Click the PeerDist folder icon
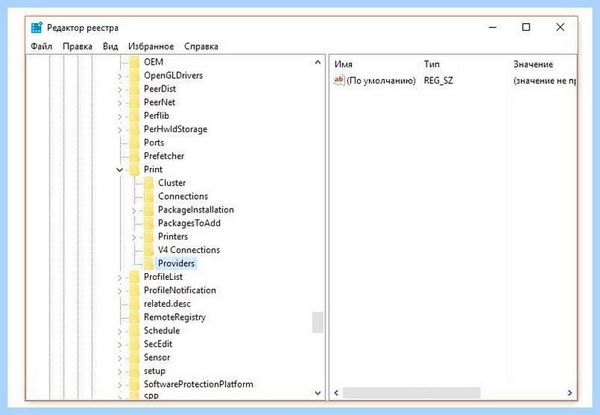Screen dimensions: 600x415 [x=134, y=89]
